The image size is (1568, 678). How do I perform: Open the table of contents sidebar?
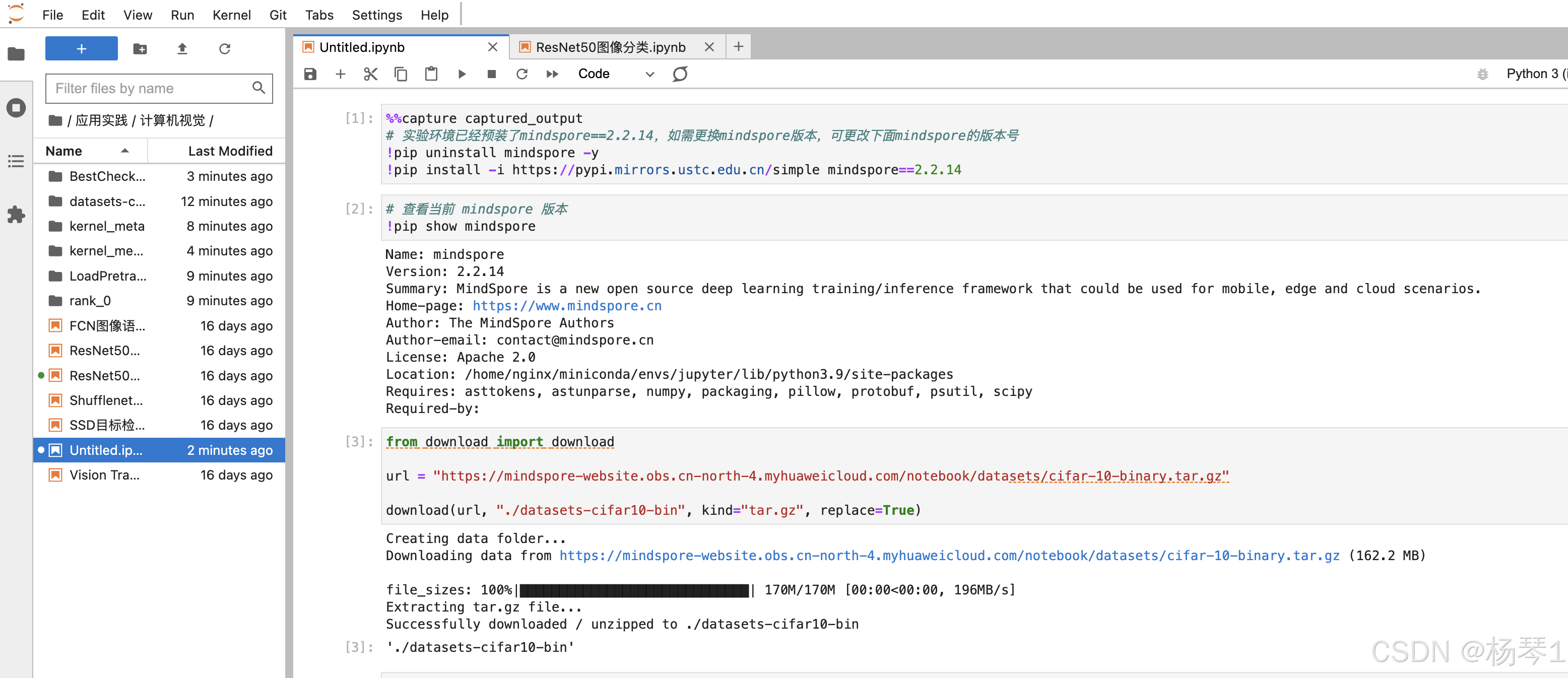click(x=16, y=161)
